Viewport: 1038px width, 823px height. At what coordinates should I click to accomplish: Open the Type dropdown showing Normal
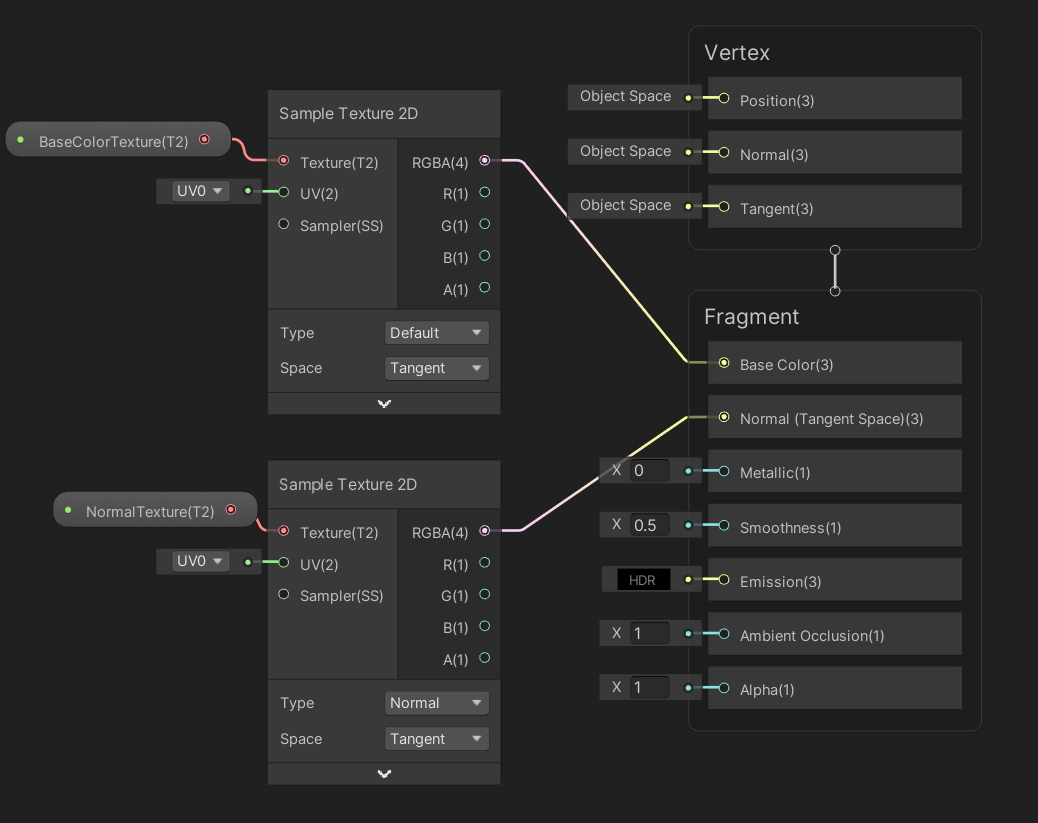(x=436, y=702)
